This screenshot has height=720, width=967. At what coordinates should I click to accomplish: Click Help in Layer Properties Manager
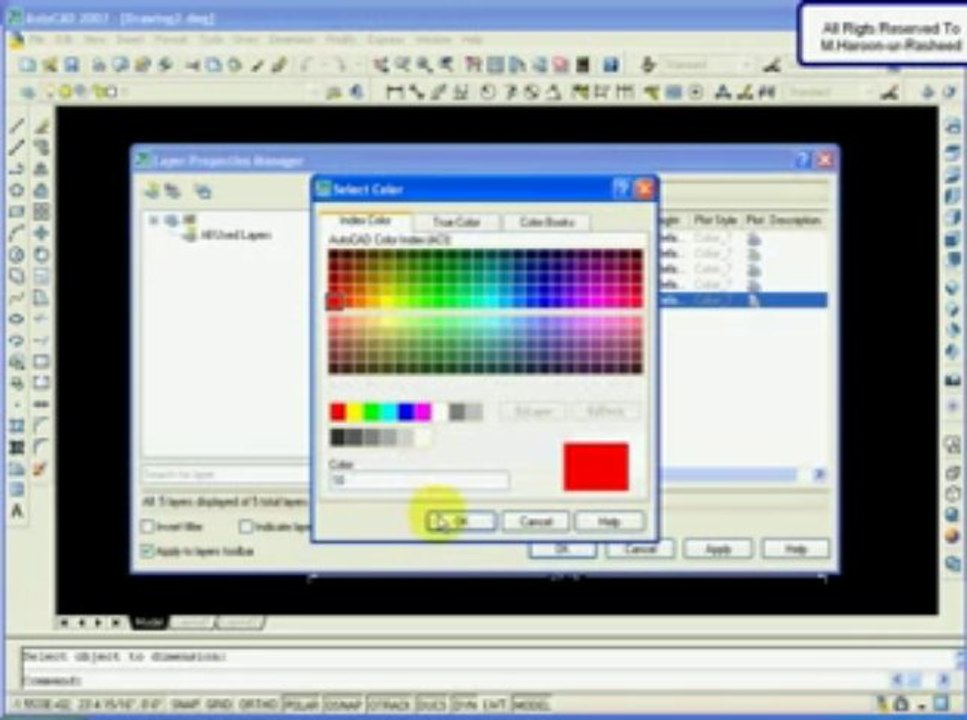pos(796,548)
